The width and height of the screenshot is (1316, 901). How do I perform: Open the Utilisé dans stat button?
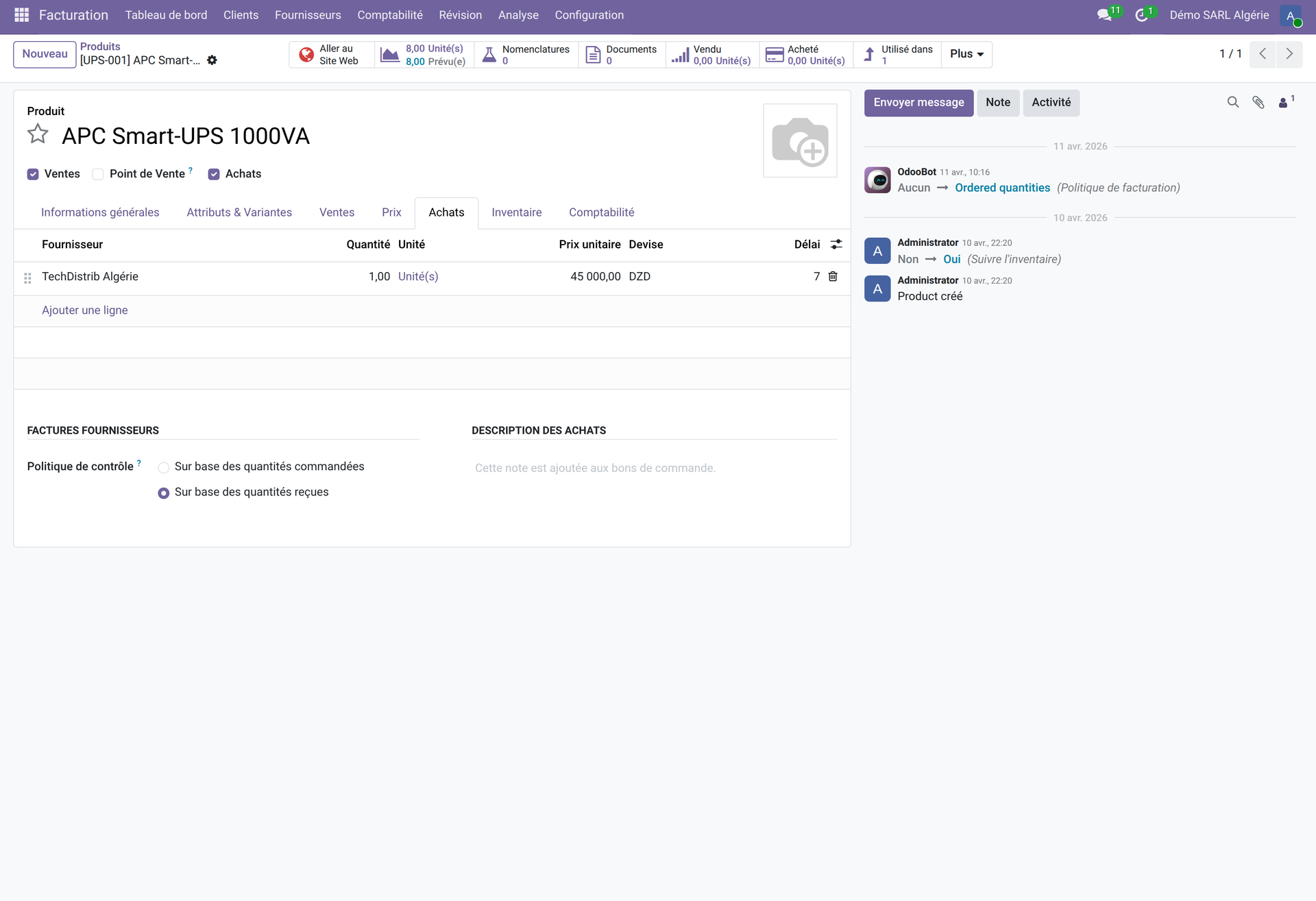(897, 55)
